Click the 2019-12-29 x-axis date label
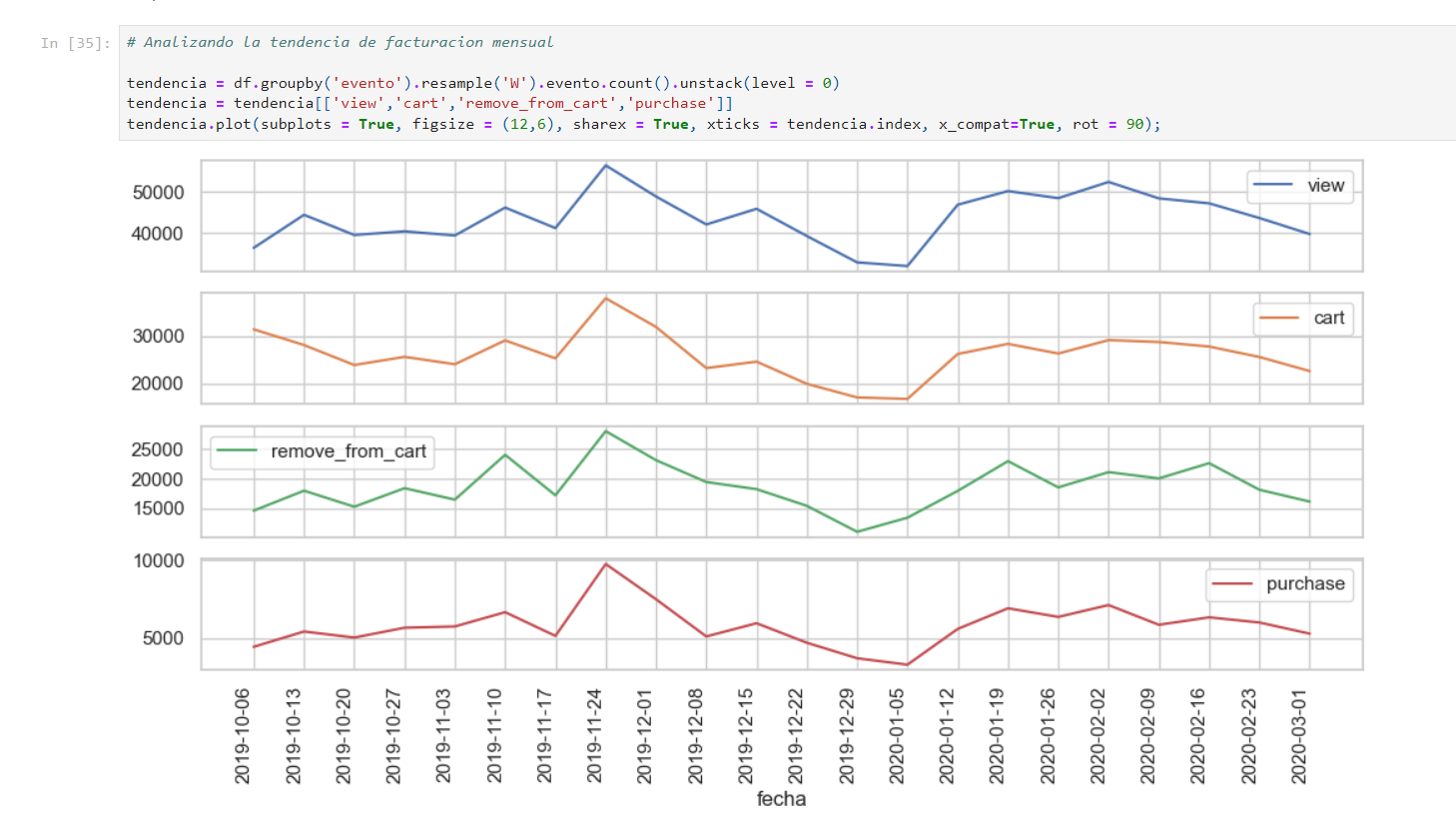The image size is (1456, 825). (847, 736)
